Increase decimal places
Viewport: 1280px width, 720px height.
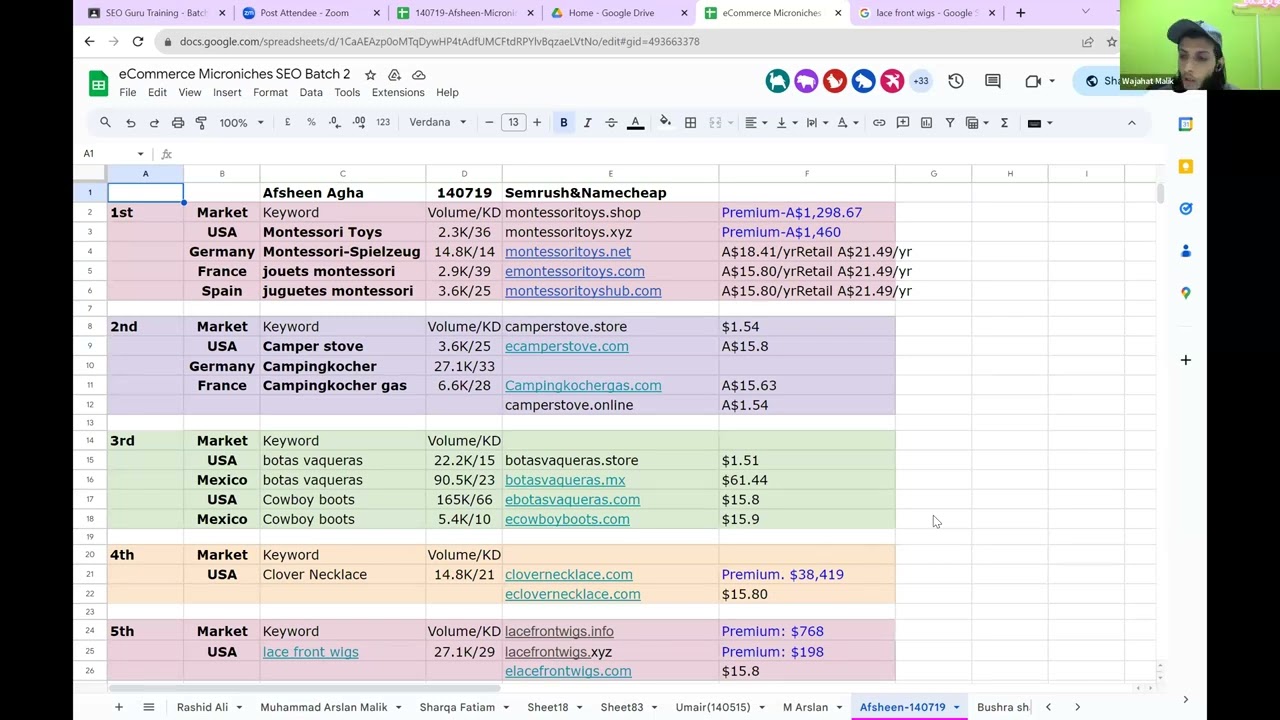tap(358, 123)
